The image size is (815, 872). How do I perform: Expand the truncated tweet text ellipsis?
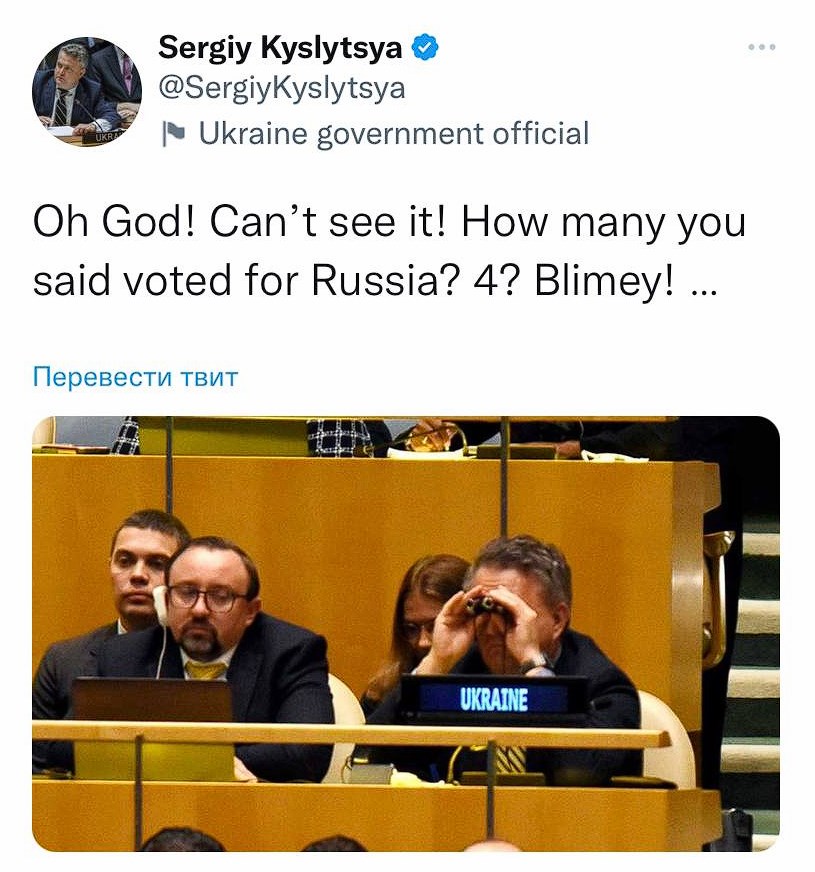pyautogui.click(x=704, y=282)
